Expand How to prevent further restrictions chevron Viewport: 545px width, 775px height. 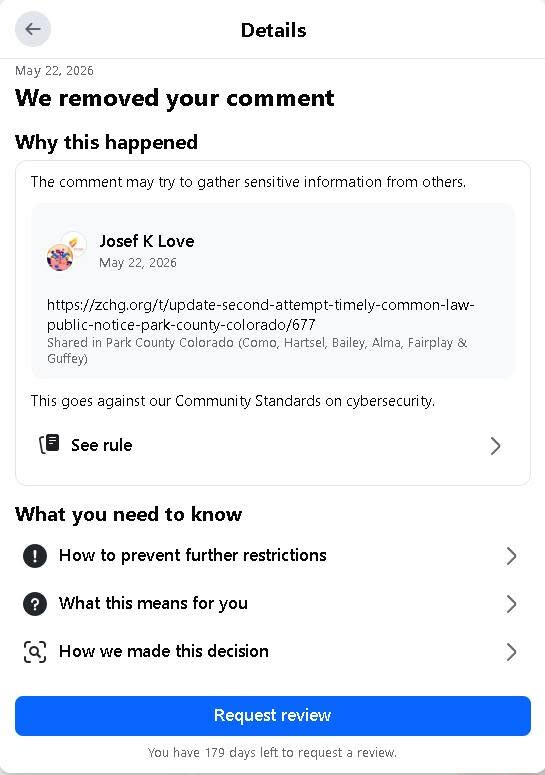[511, 556]
